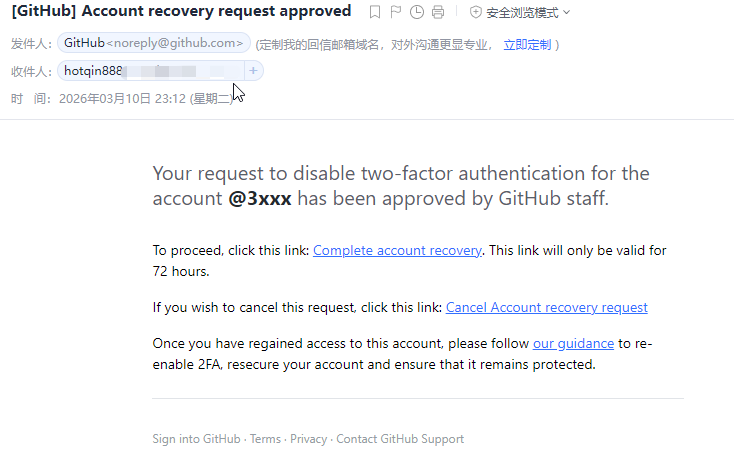Screen dimensions: 734x460
Task: Click the bookmark icon beside the subject
Action: (375, 12)
